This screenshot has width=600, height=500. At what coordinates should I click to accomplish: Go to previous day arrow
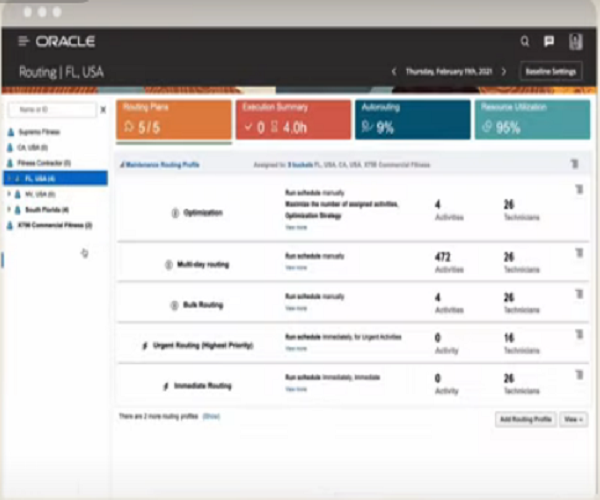click(394, 72)
